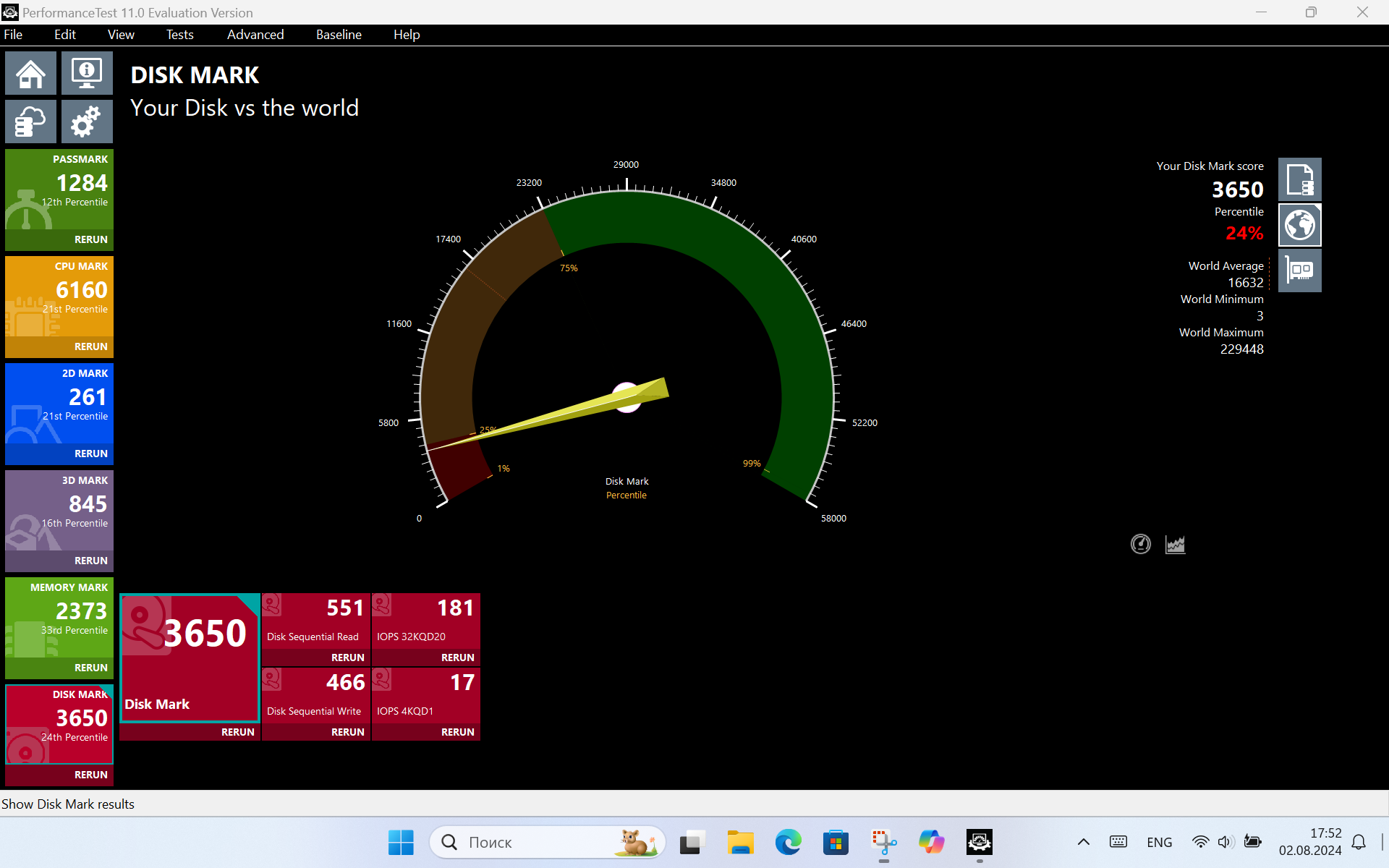This screenshot has width=1389, height=868.
Task: Rerun the CPU Mark test
Action: [90, 346]
